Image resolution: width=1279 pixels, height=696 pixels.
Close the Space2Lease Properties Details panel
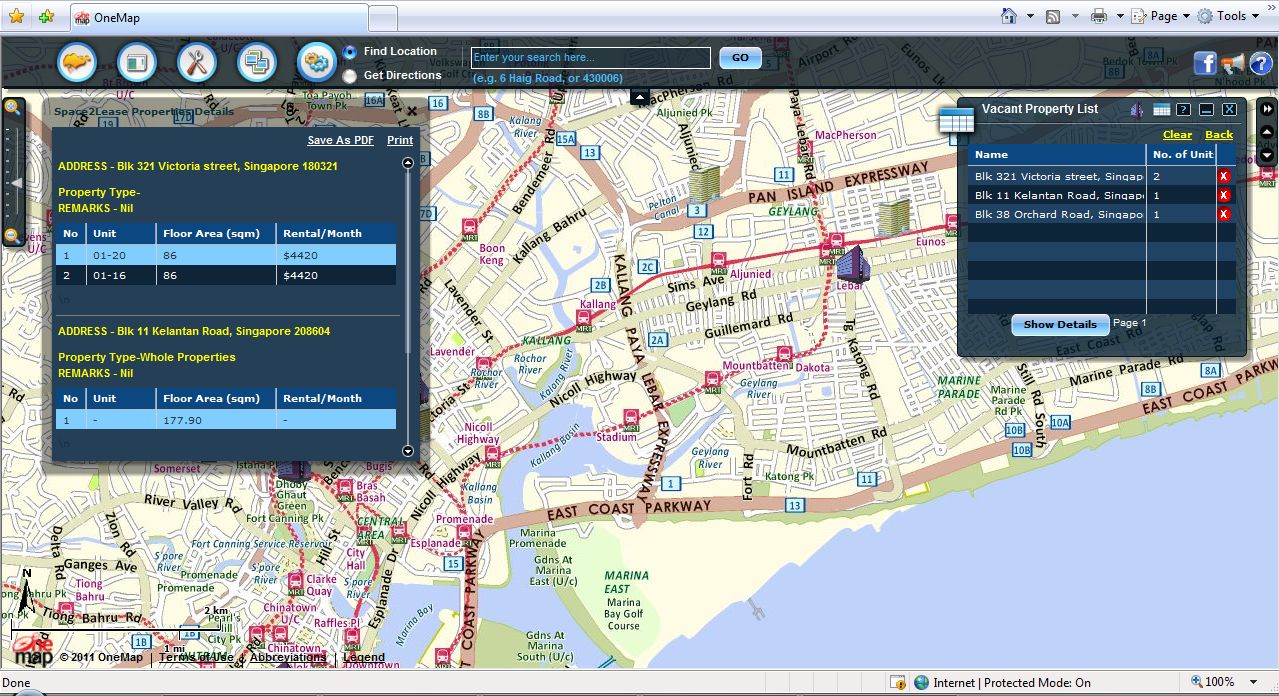tap(412, 111)
